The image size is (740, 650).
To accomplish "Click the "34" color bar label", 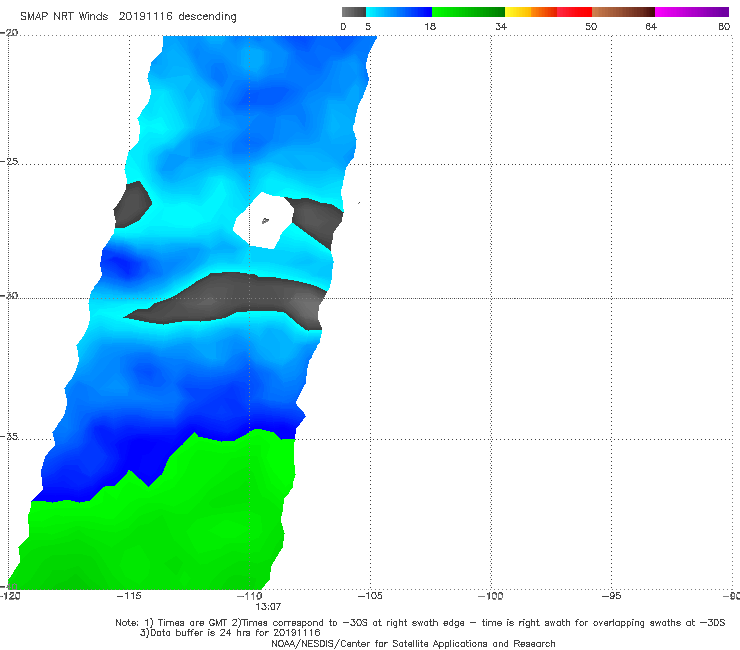I will tap(501, 26).
